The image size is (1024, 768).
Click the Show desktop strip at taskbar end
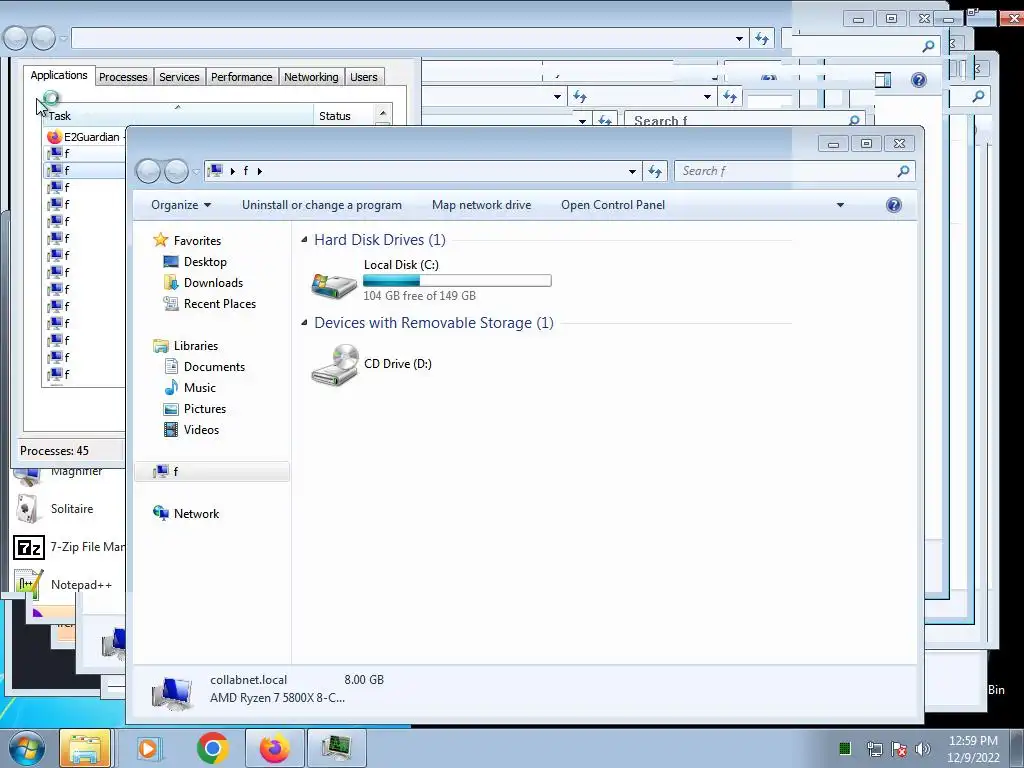1016,748
